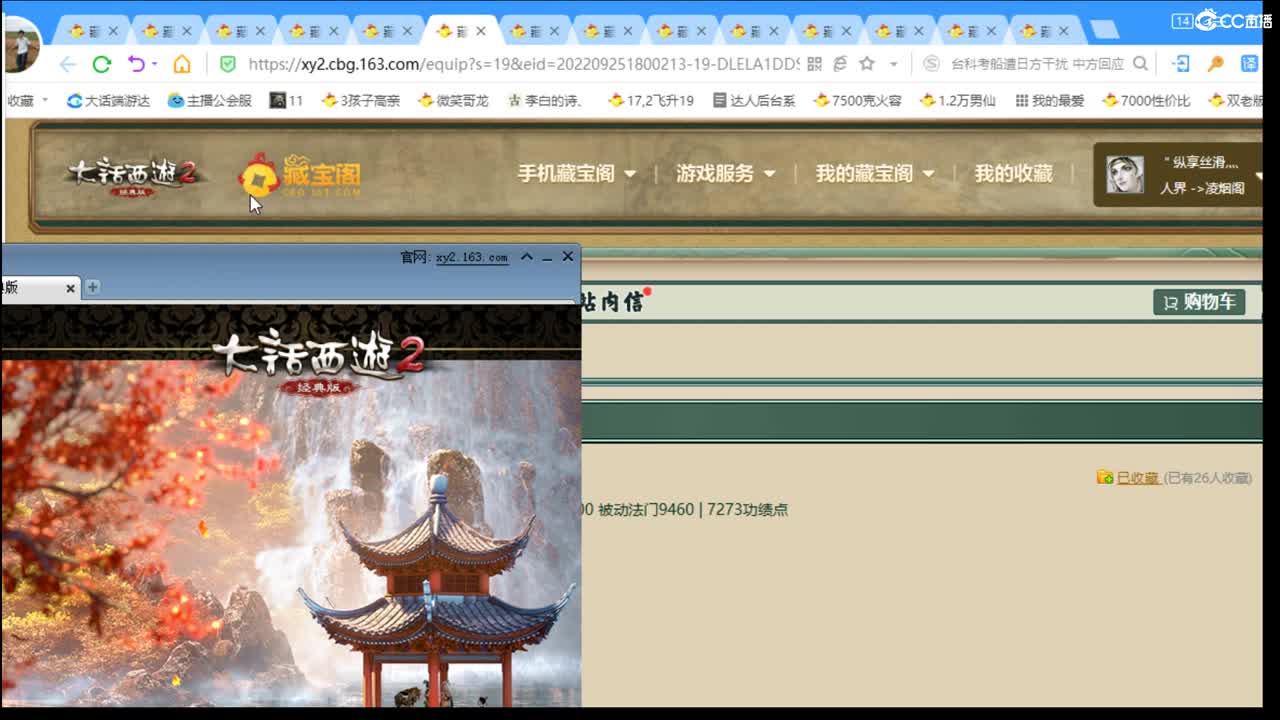This screenshot has height=720, width=1280.
Task: Click the 已收藏 favorited link
Action: click(x=1137, y=478)
